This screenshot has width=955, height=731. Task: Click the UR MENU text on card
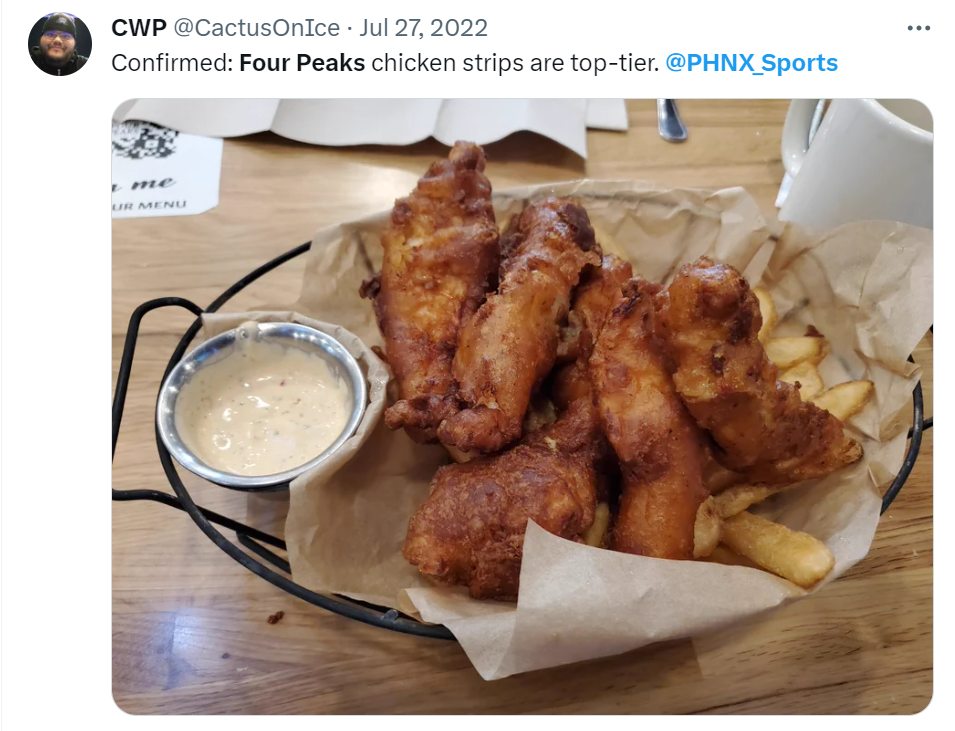149,205
